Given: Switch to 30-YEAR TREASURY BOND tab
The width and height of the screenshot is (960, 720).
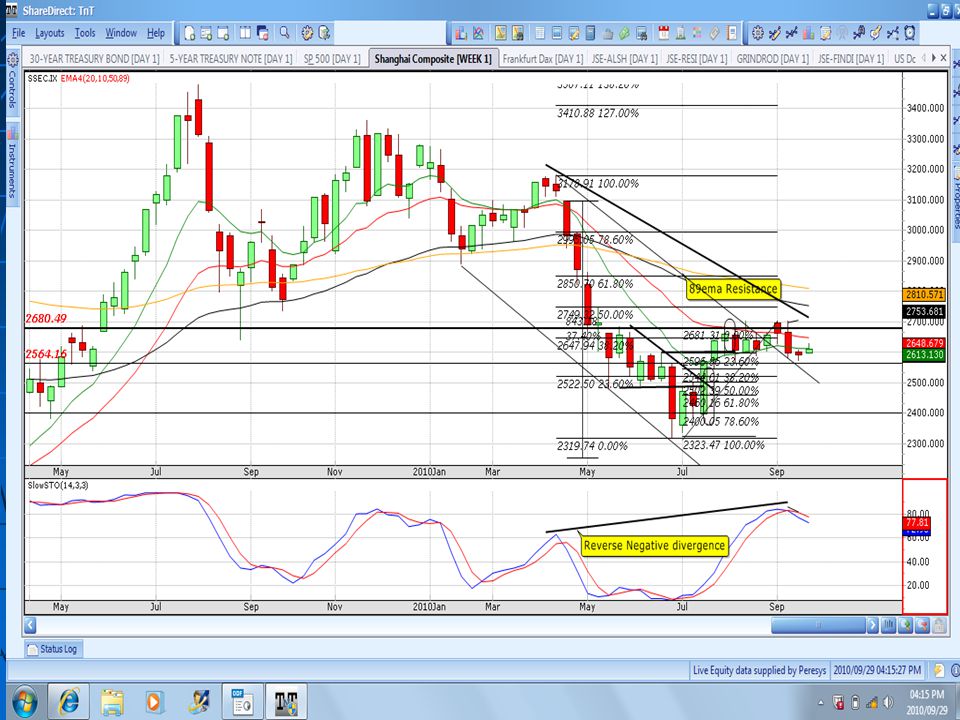Looking at the screenshot, I should [x=94, y=59].
